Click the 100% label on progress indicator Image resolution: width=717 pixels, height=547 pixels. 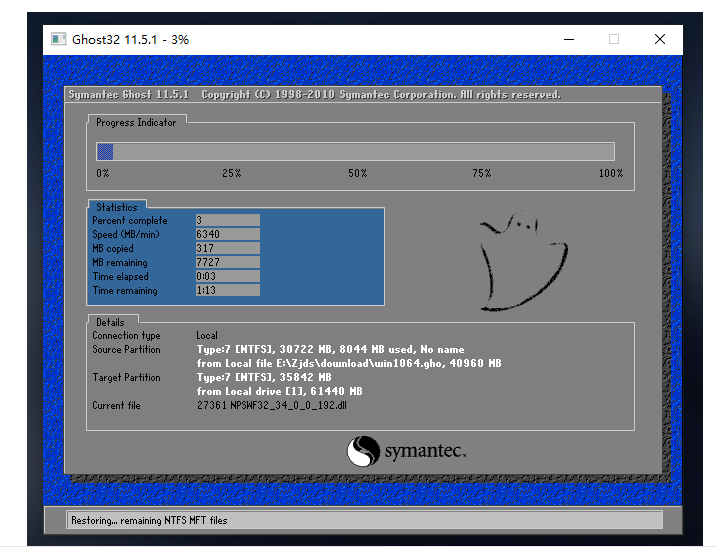(610, 173)
